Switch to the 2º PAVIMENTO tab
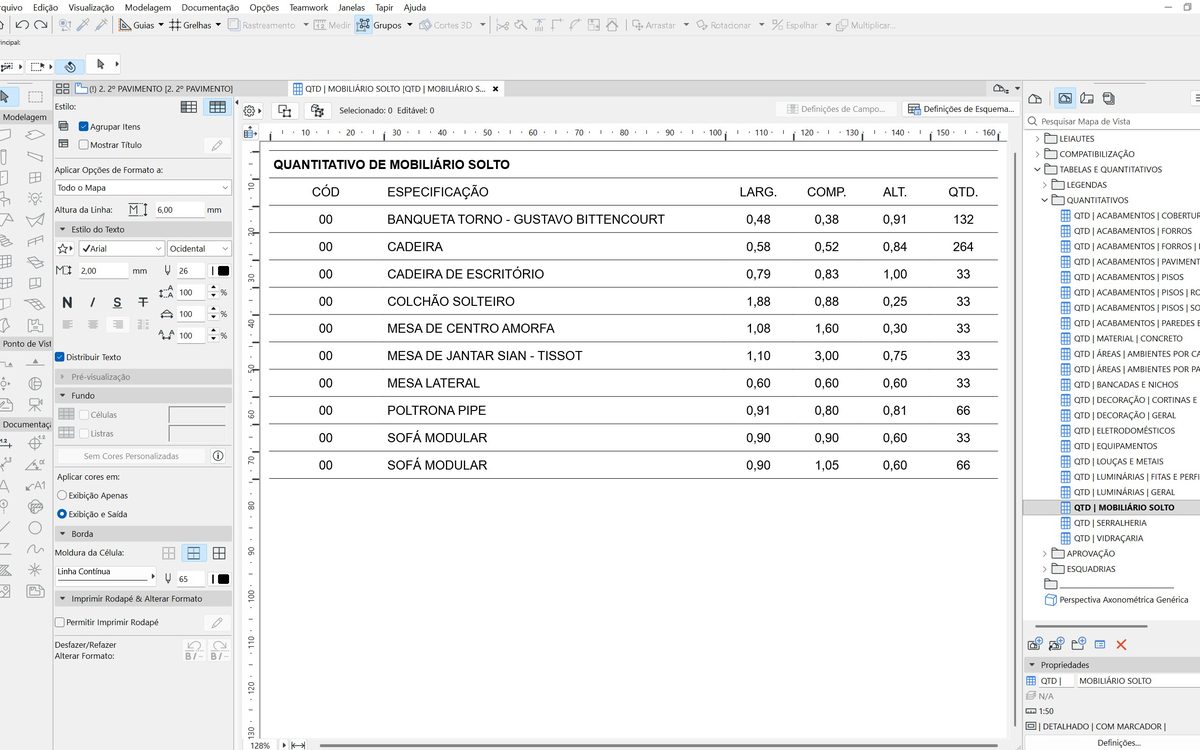Viewport: 1200px width, 750px height. coord(161,89)
